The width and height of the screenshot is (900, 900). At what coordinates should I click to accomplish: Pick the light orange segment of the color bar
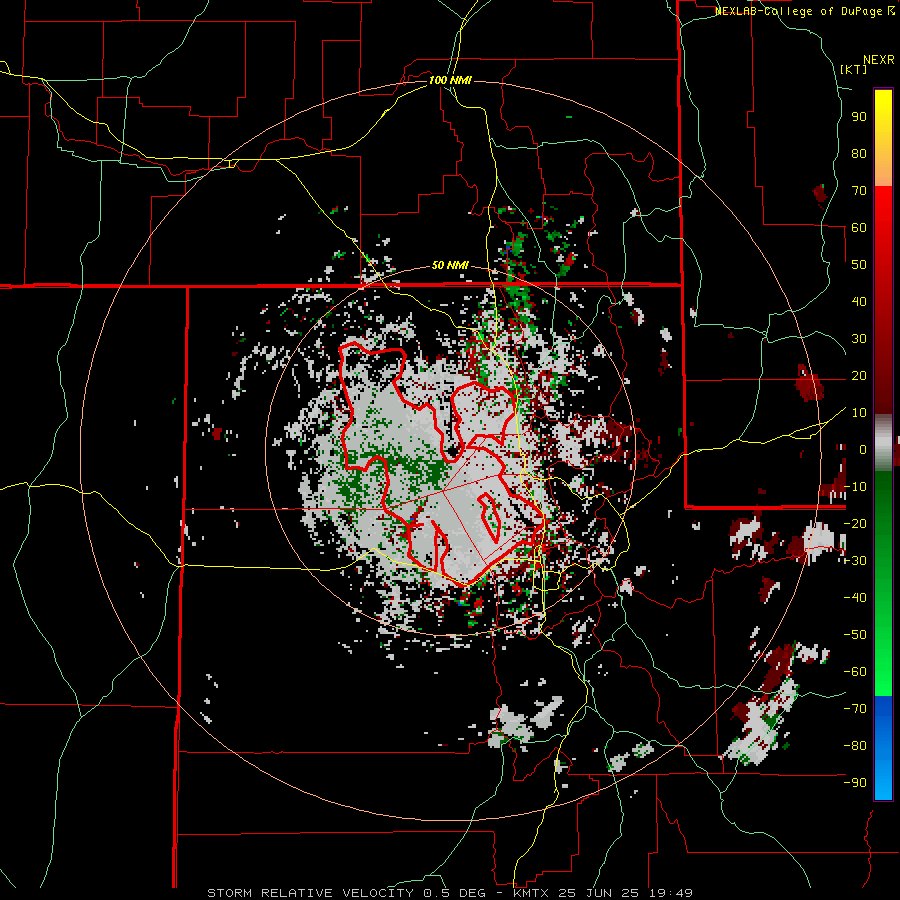tap(883, 172)
